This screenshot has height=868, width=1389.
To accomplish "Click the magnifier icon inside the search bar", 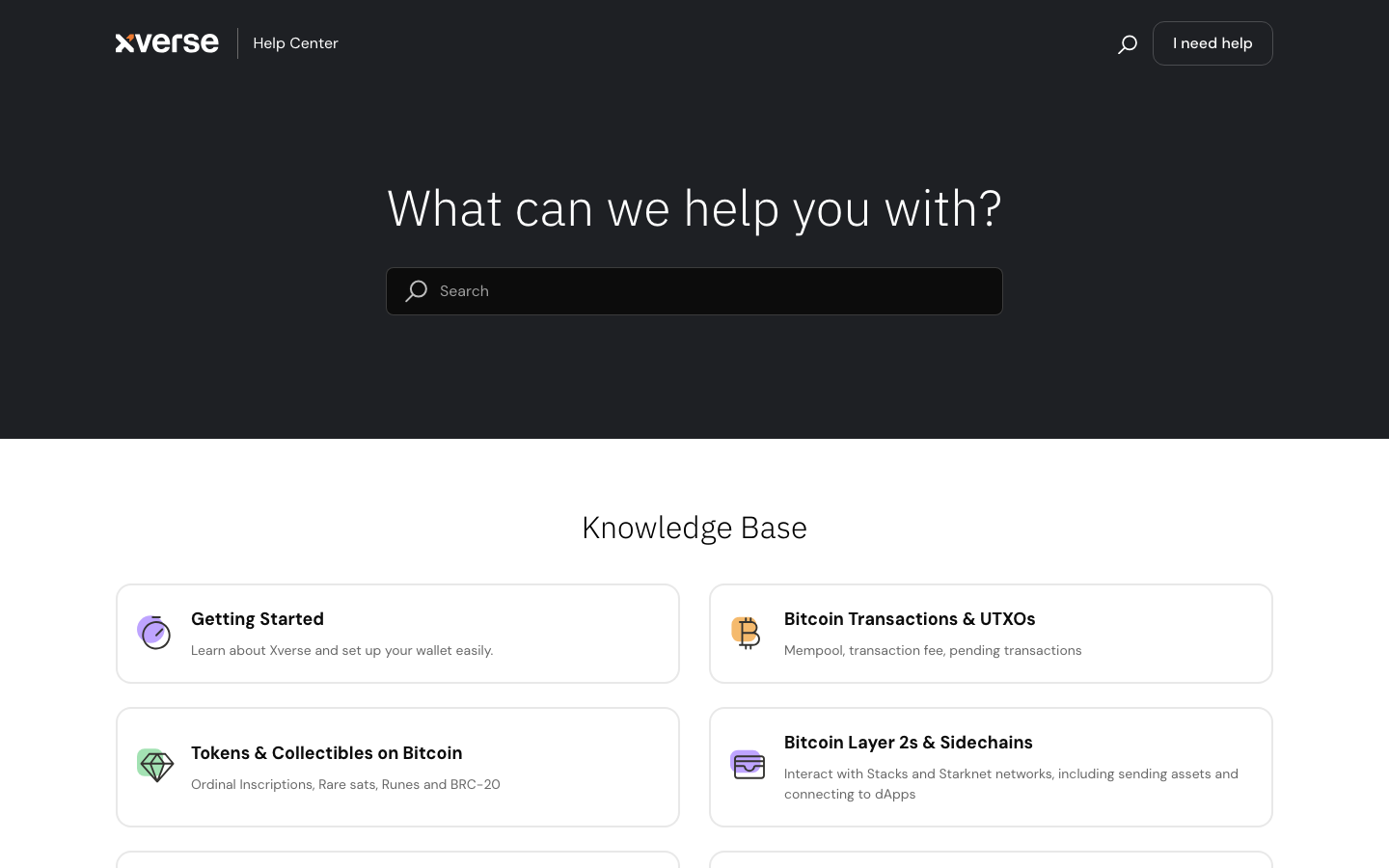I will (x=416, y=291).
